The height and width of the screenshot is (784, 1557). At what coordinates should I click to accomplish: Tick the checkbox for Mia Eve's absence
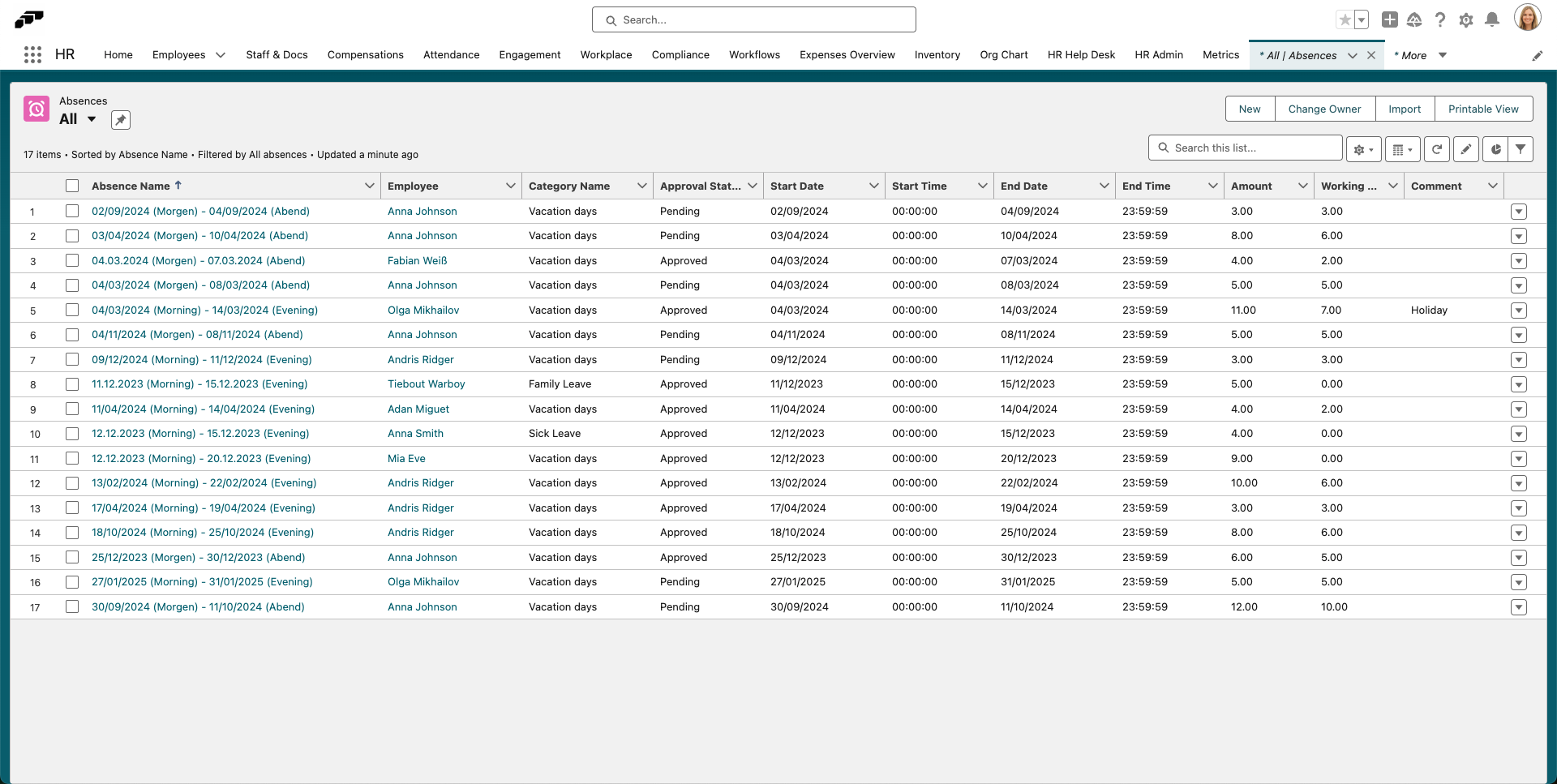click(x=72, y=458)
